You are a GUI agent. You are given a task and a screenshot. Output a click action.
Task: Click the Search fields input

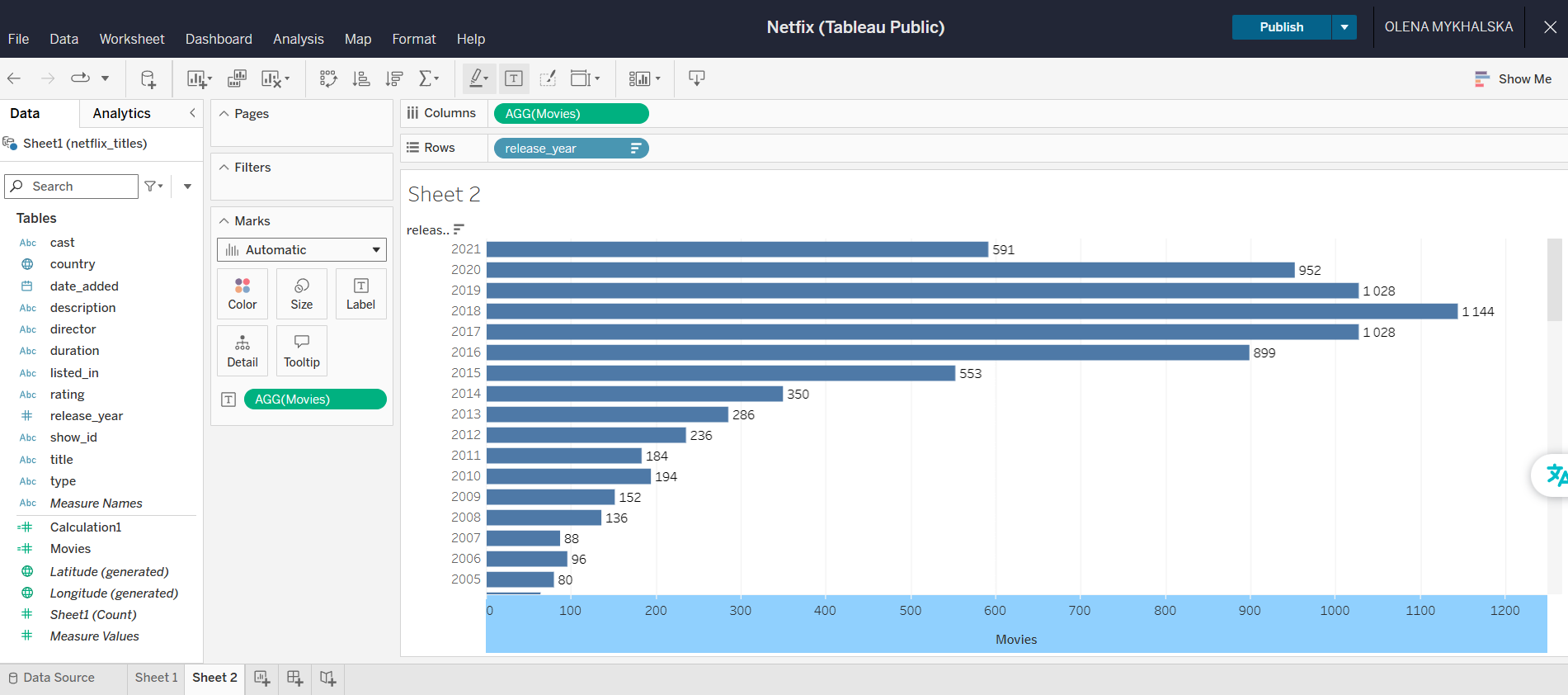[x=72, y=187]
